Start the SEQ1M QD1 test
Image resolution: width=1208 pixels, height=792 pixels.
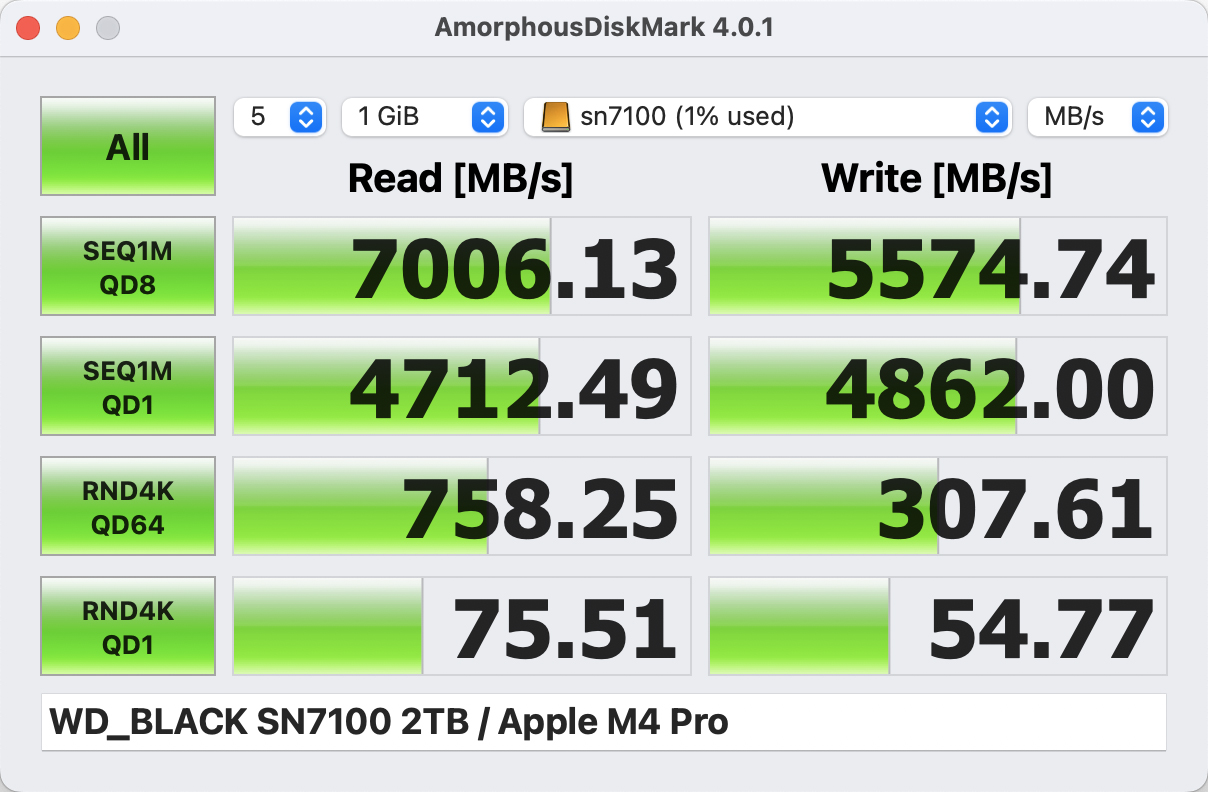(128, 386)
